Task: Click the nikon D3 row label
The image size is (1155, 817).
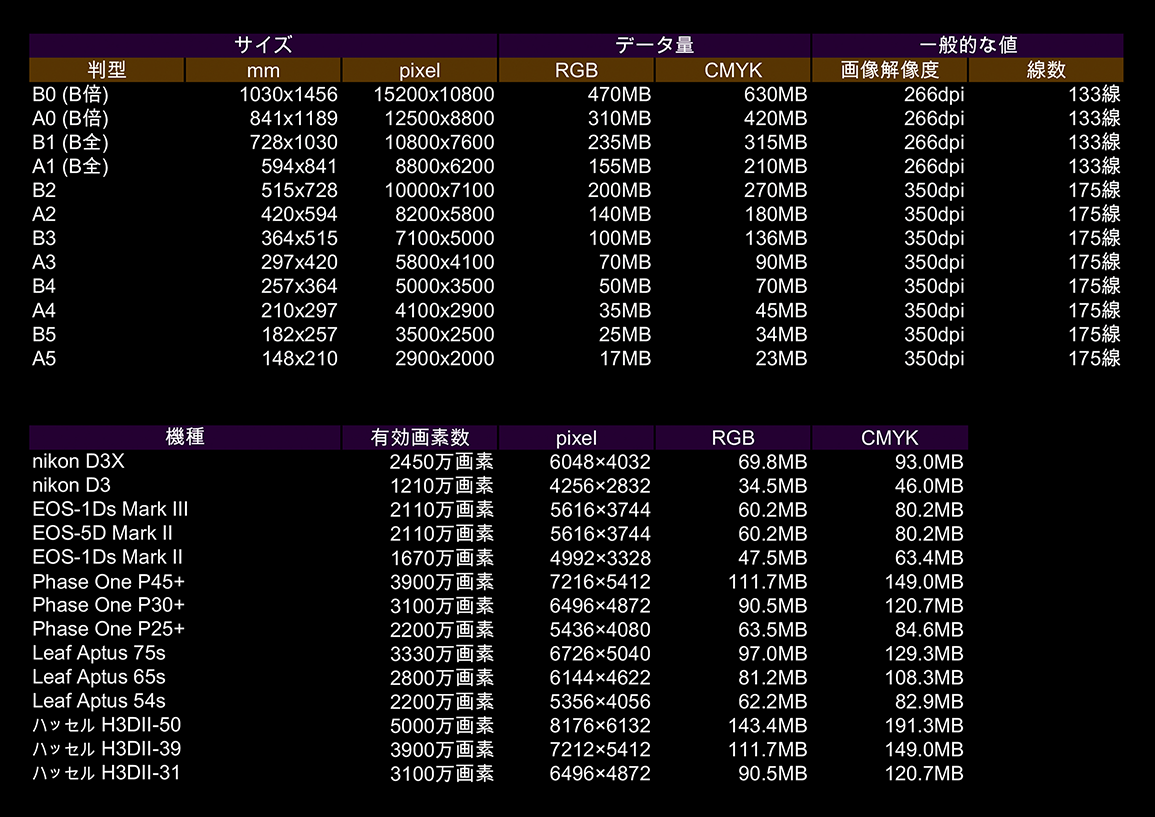Action: click(x=71, y=485)
